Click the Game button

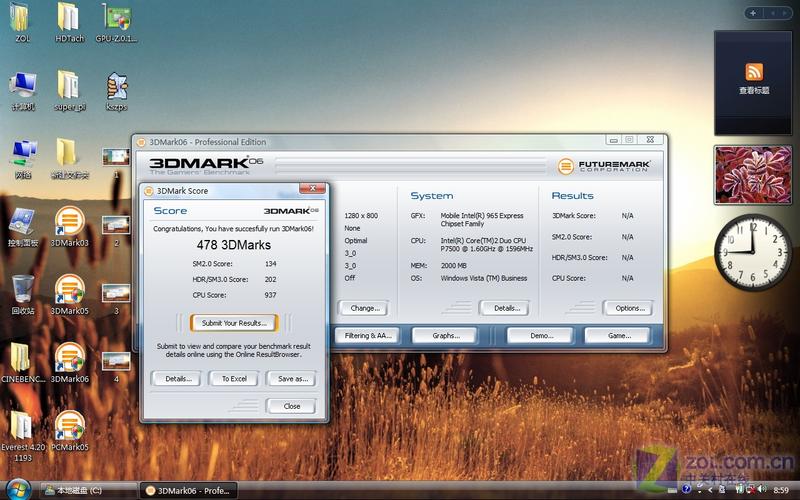click(619, 336)
